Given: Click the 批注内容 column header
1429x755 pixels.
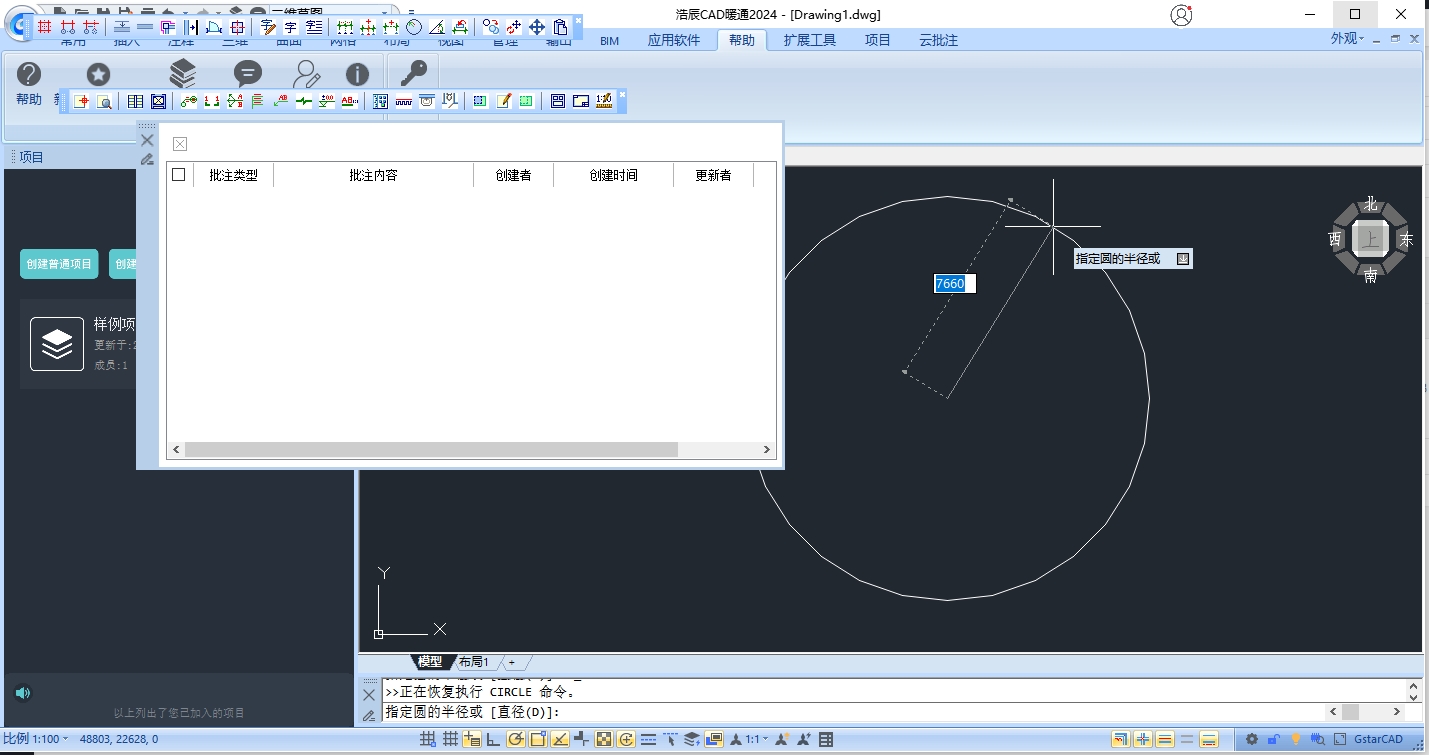Looking at the screenshot, I should [x=373, y=175].
